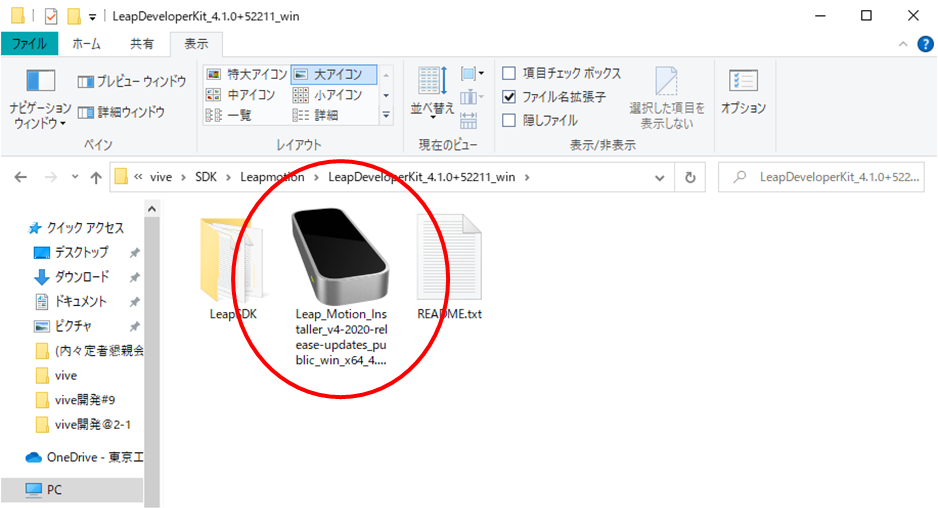Unpin ダウンロード using its pin icon

[x=135, y=278]
